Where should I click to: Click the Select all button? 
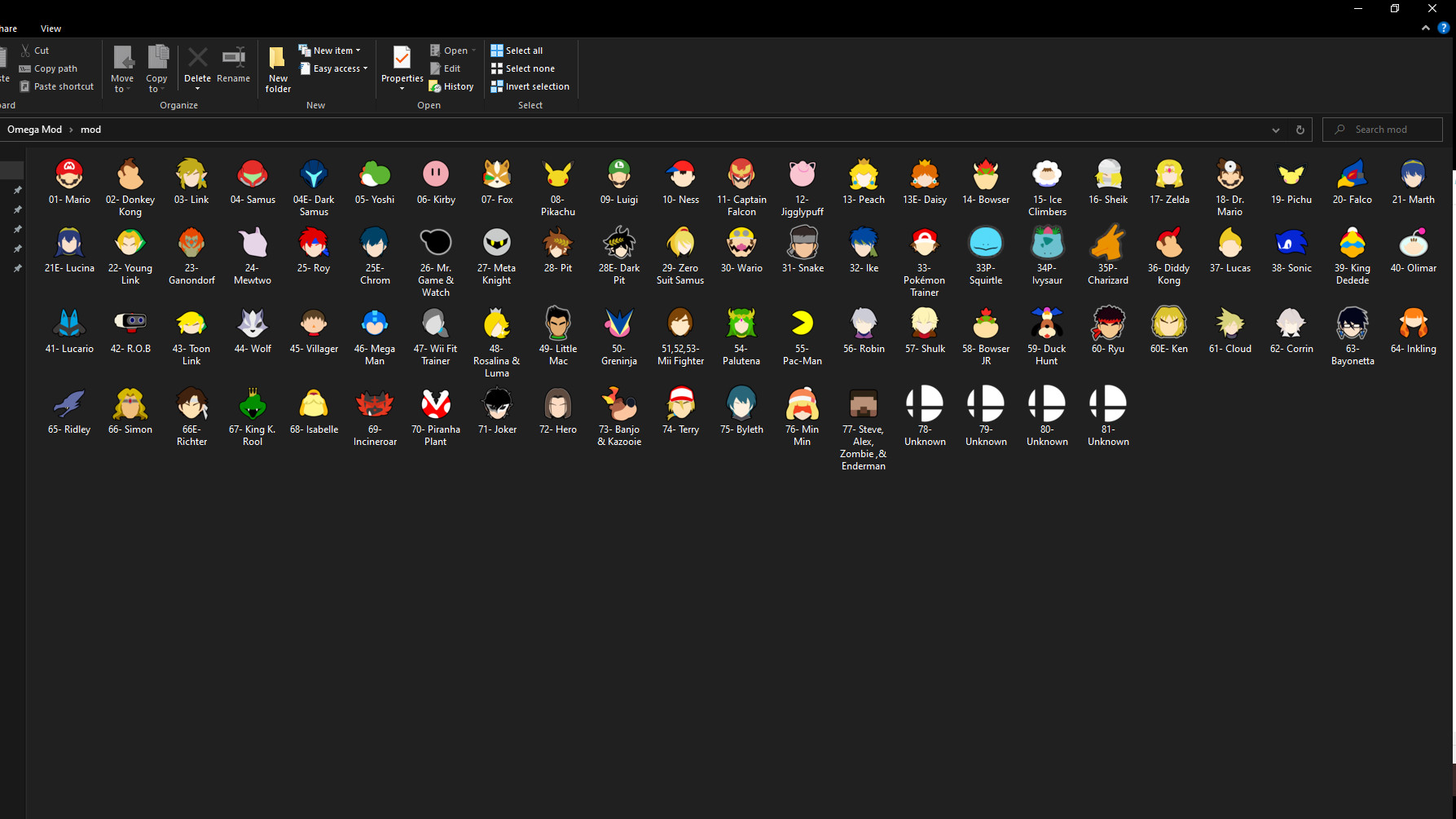point(517,51)
